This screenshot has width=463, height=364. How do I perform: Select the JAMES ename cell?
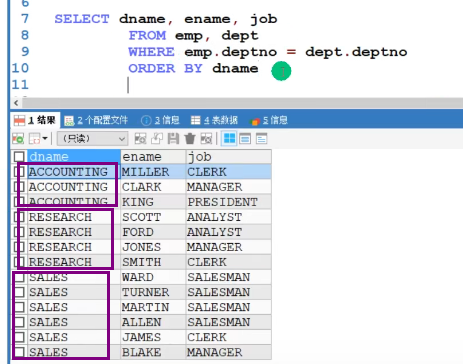pos(153,337)
